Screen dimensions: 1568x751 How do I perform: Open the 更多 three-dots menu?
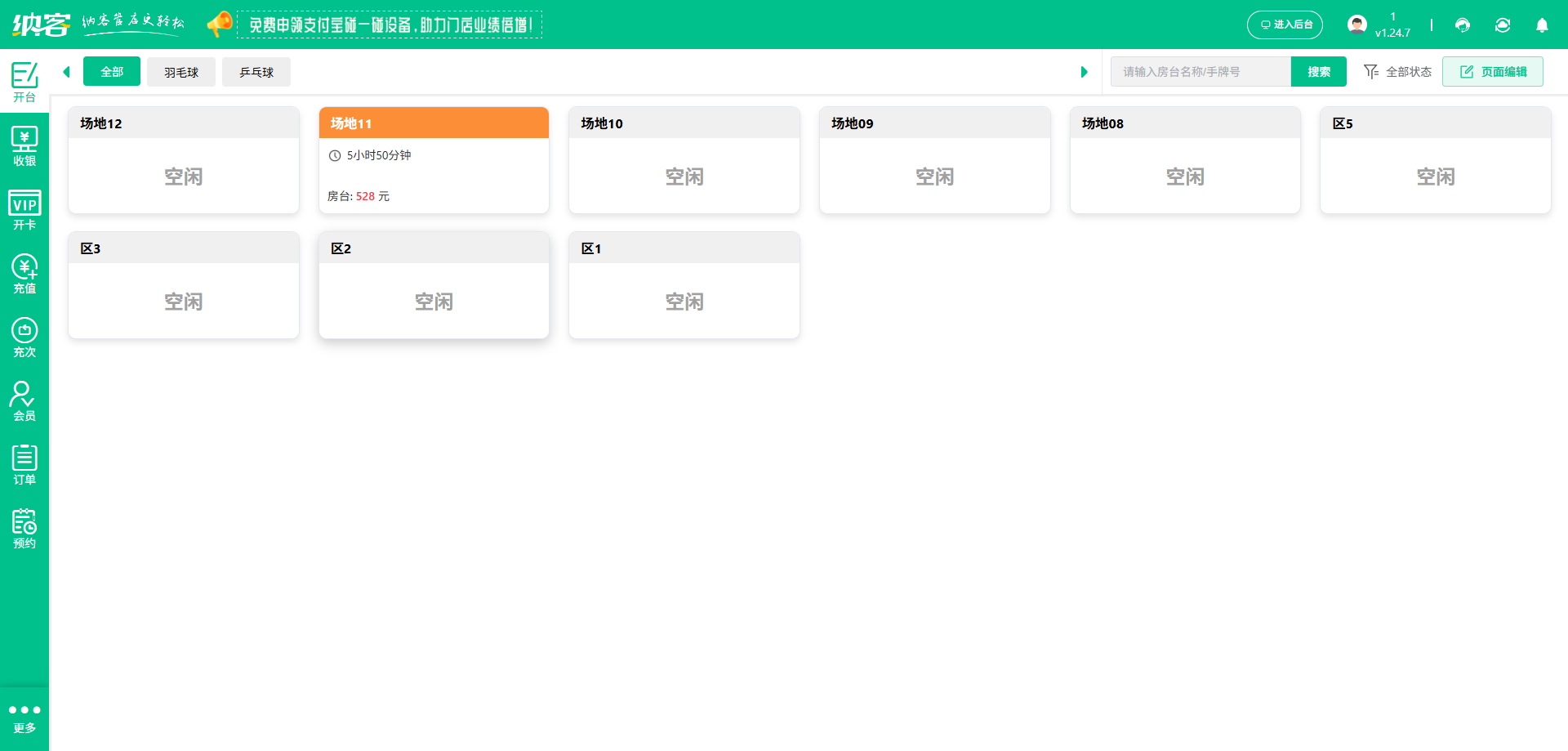pos(24,718)
